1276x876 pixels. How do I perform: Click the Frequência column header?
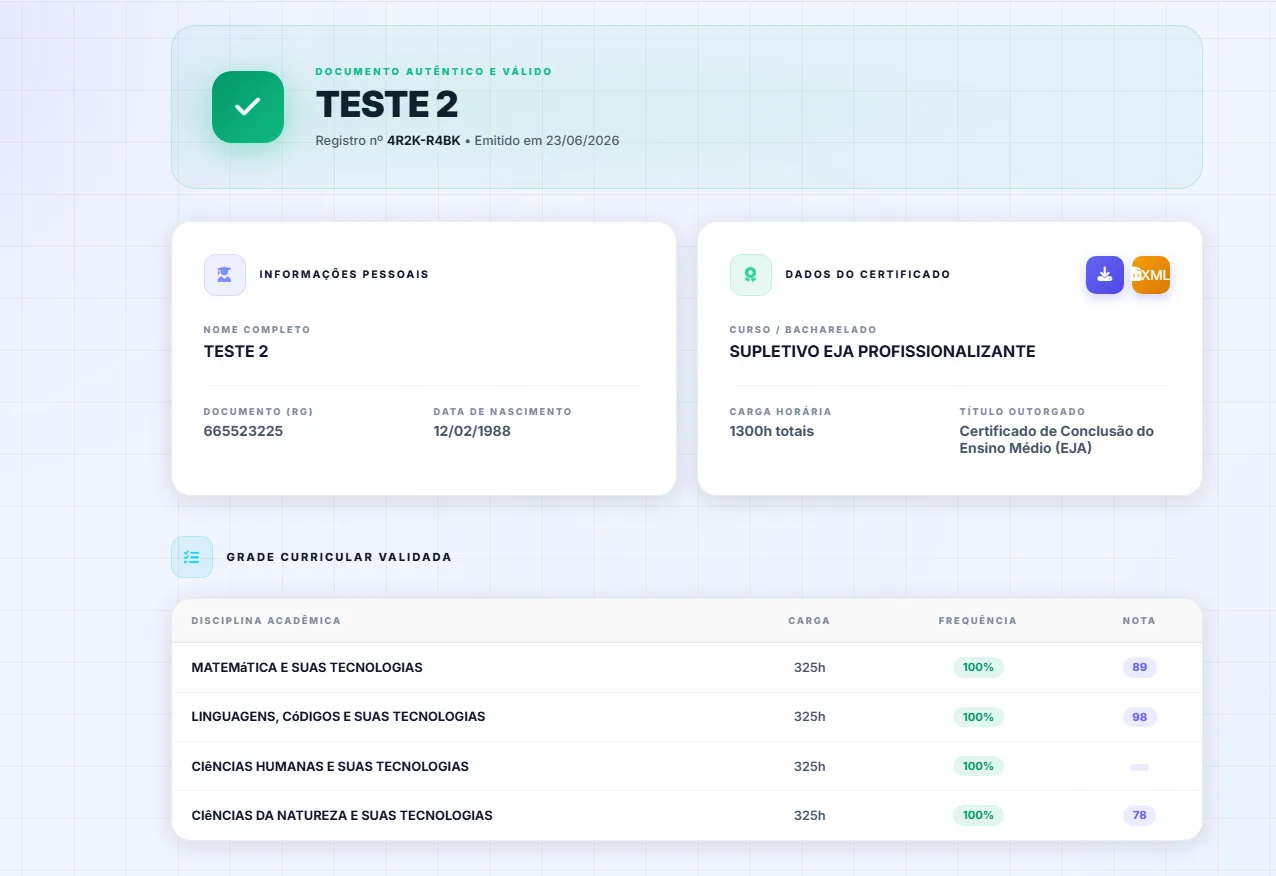pos(978,621)
